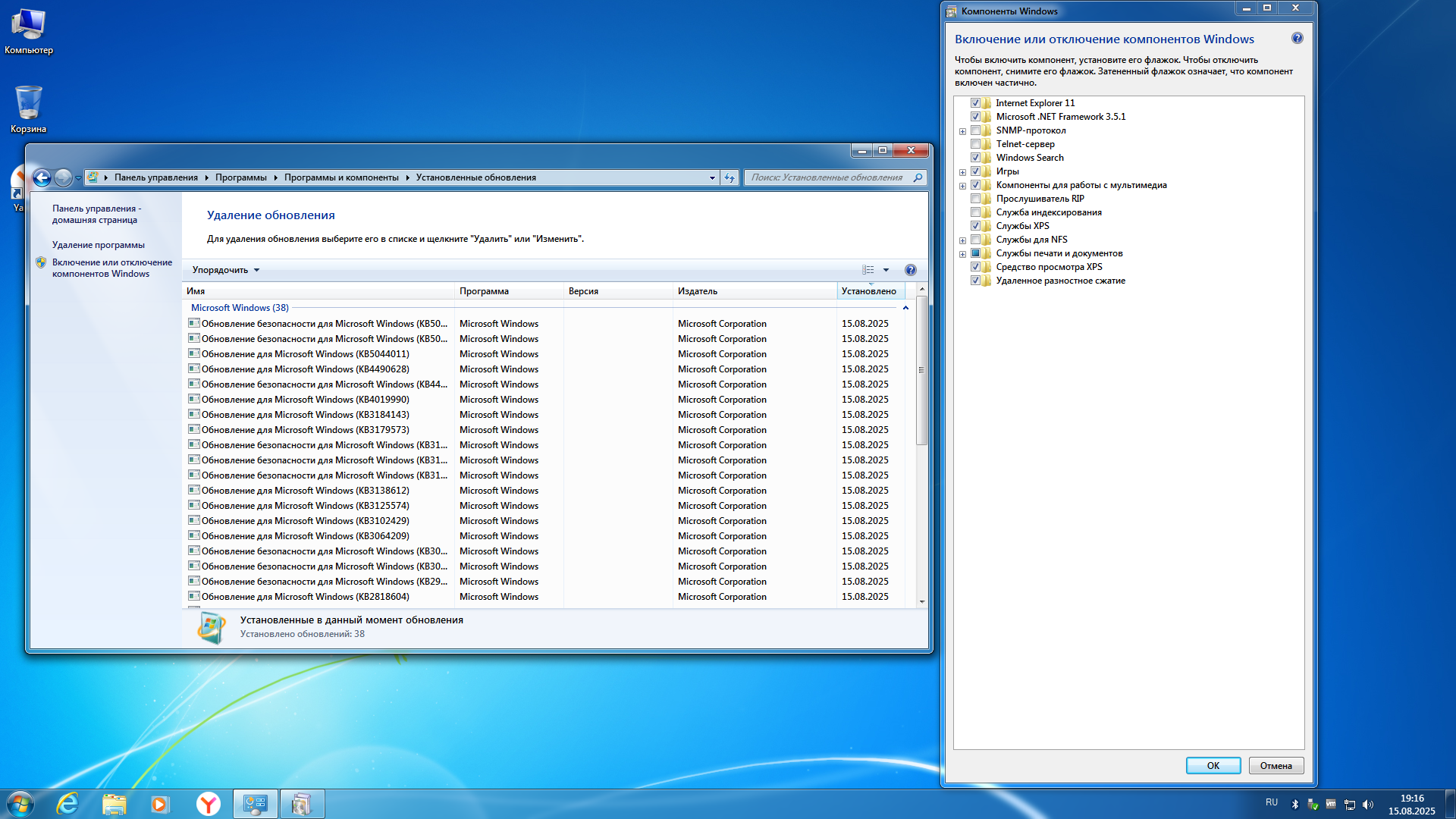This screenshot has width=1456, height=819.
Task: Launch Windows Media Player from taskbar
Action: click(x=160, y=804)
